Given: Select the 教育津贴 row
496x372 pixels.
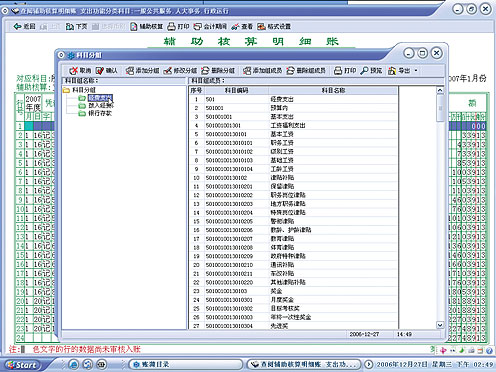Looking at the screenshot, I should 293,239.
